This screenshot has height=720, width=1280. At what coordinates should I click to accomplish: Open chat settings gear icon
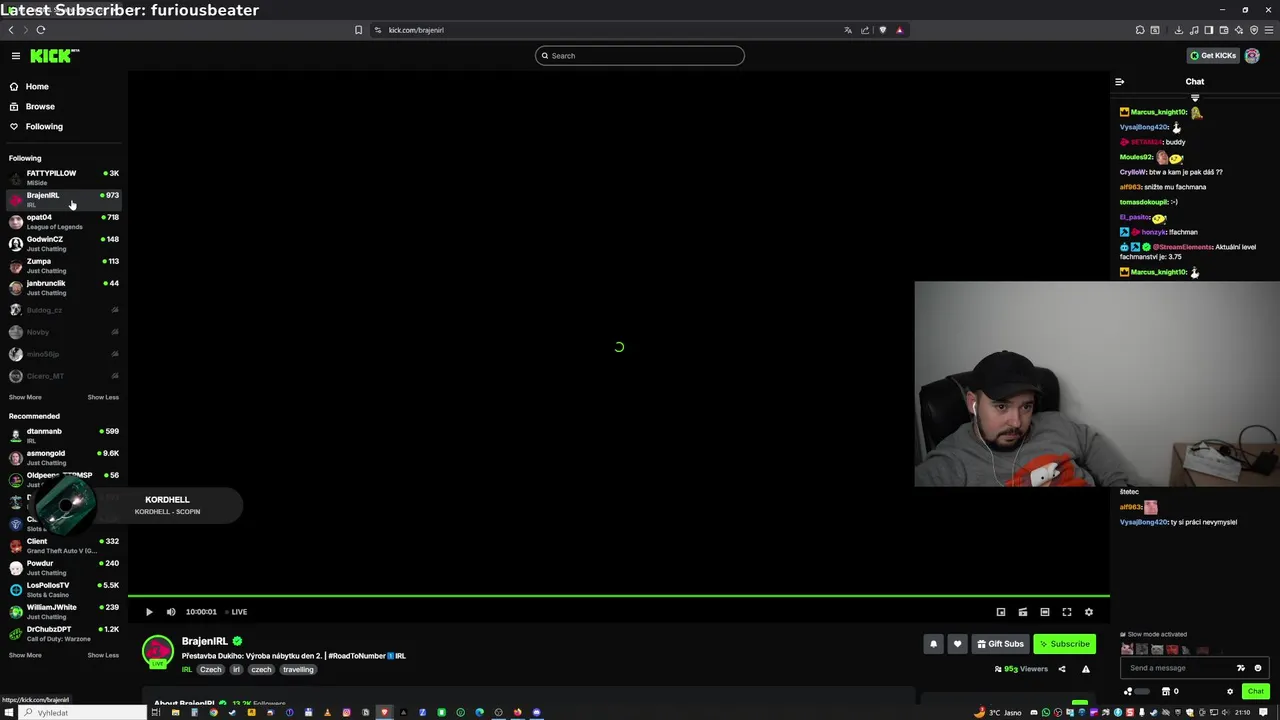coord(1230,691)
